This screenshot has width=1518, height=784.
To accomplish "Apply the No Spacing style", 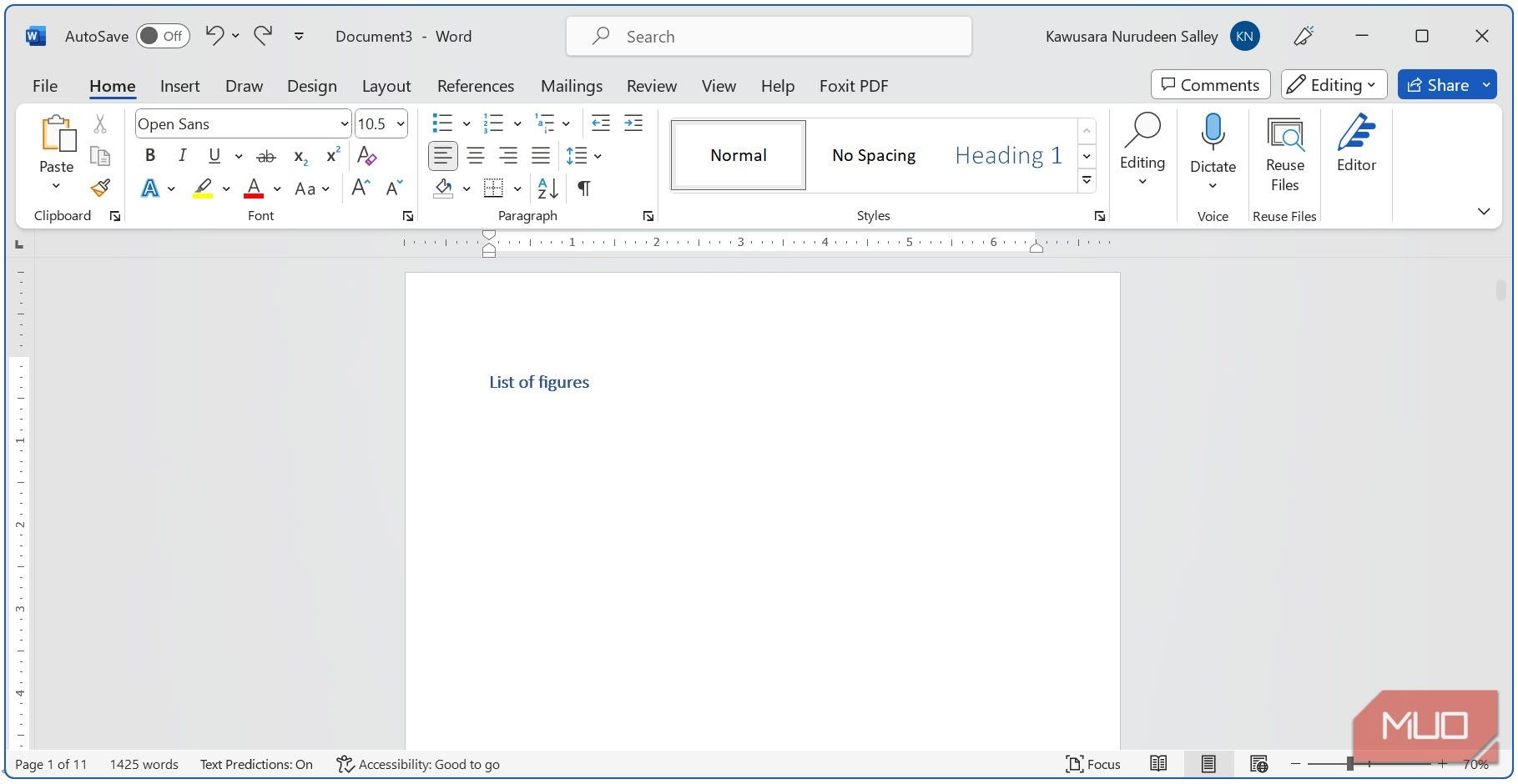I will pyautogui.click(x=874, y=155).
